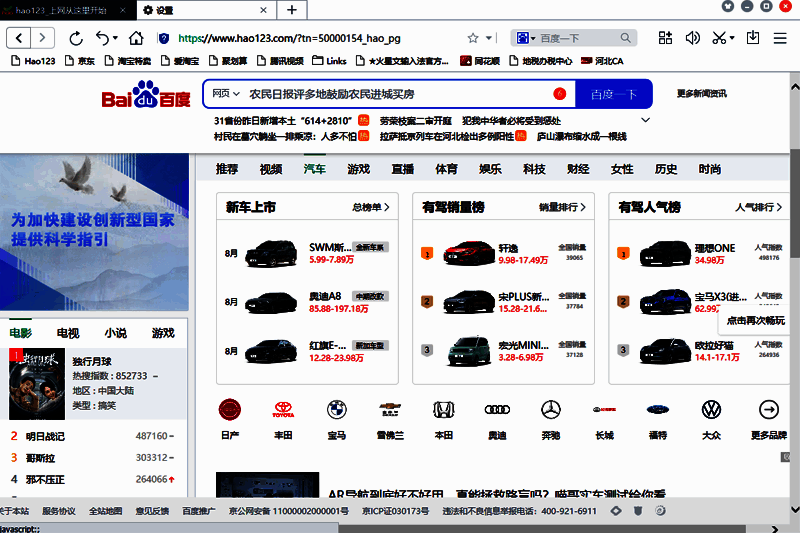Screen dimensions: 800x533
Task: Click the Volkswagen 大众 brand logo
Action: coord(712,410)
